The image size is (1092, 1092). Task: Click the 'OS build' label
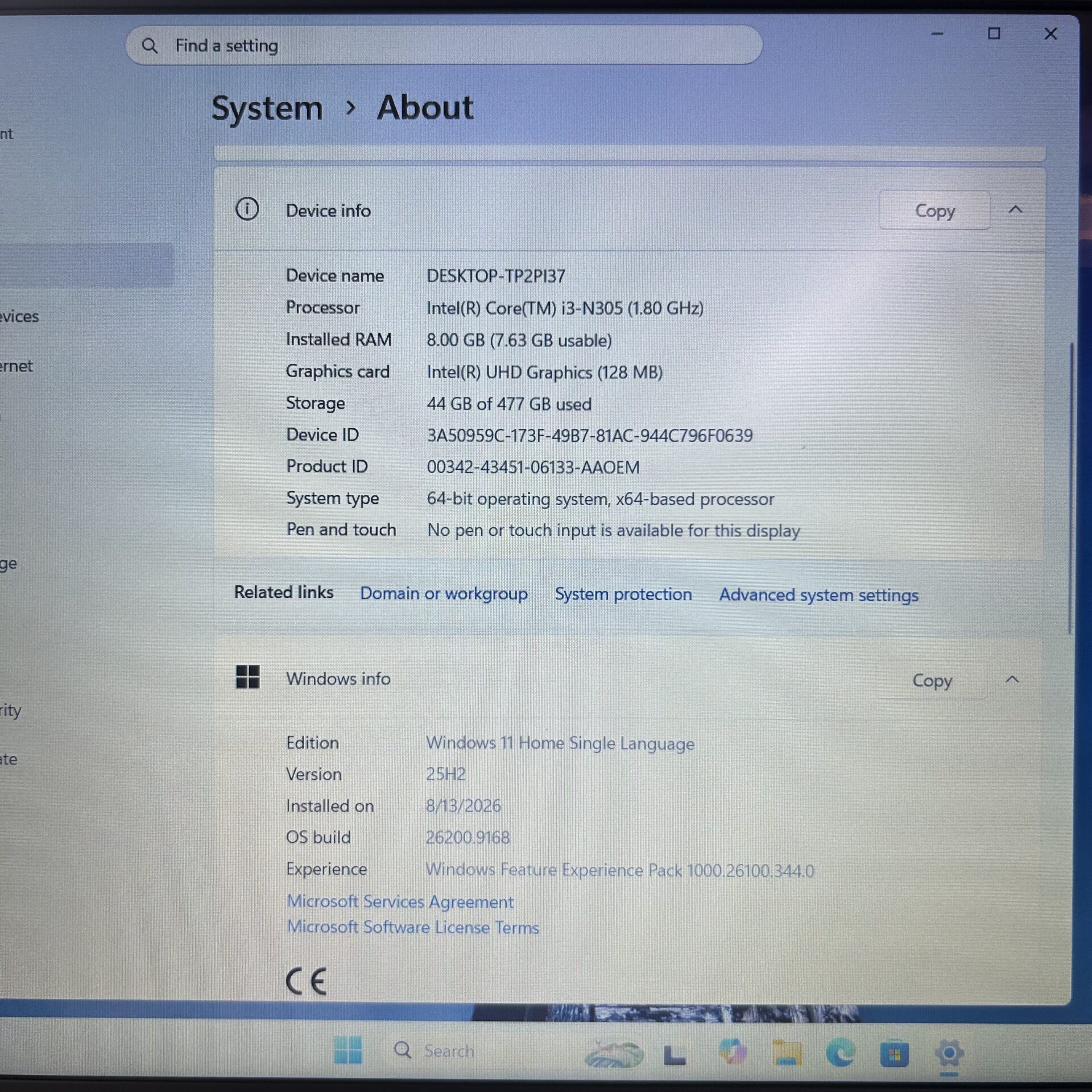click(x=318, y=837)
